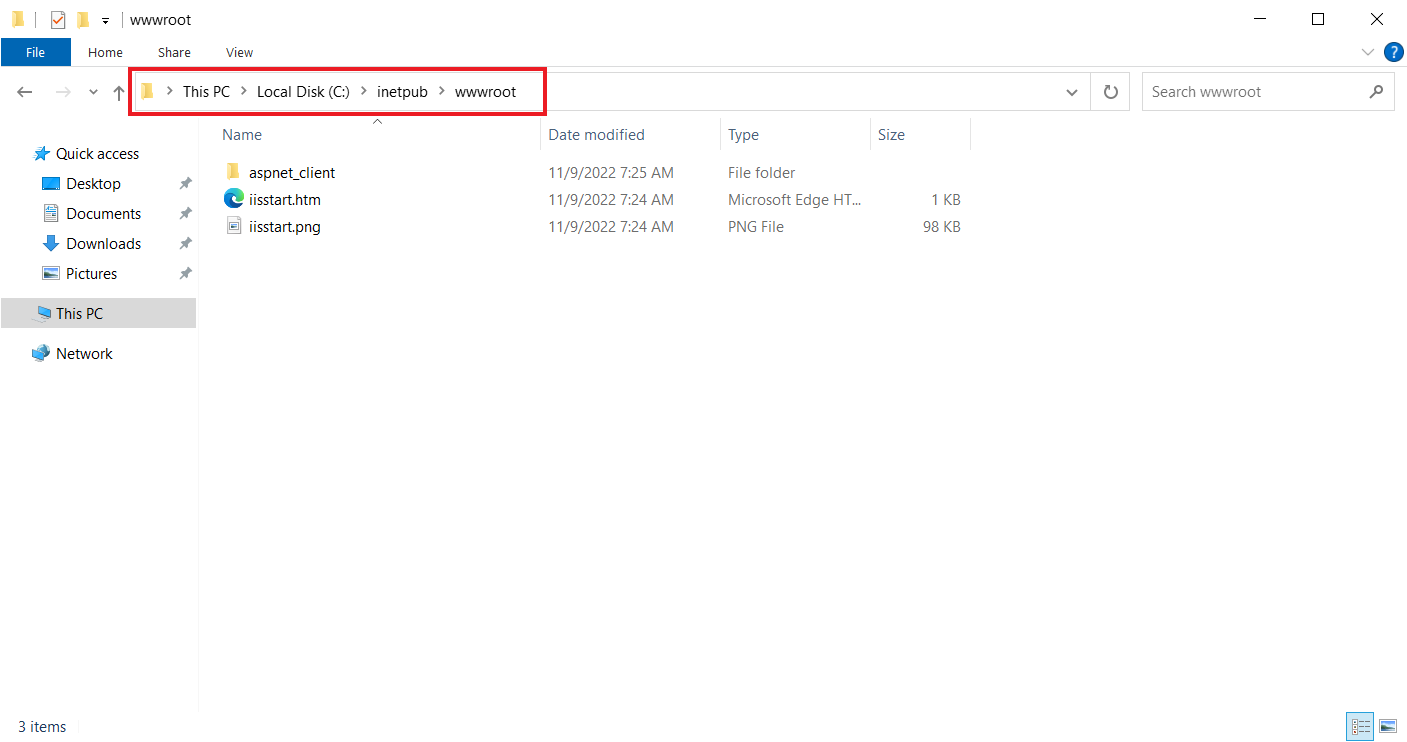Click Local Disk (C:) in breadcrumb
1407x742 pixels.
point(303,91)
